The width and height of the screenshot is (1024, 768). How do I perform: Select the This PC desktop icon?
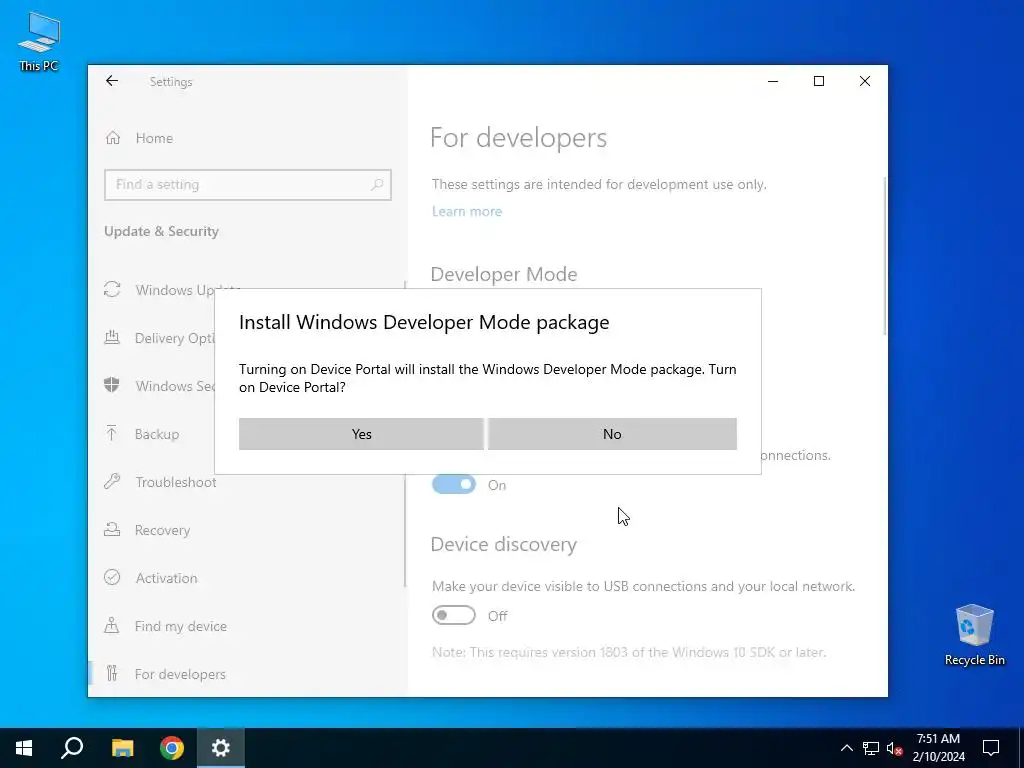coord(39,41)
